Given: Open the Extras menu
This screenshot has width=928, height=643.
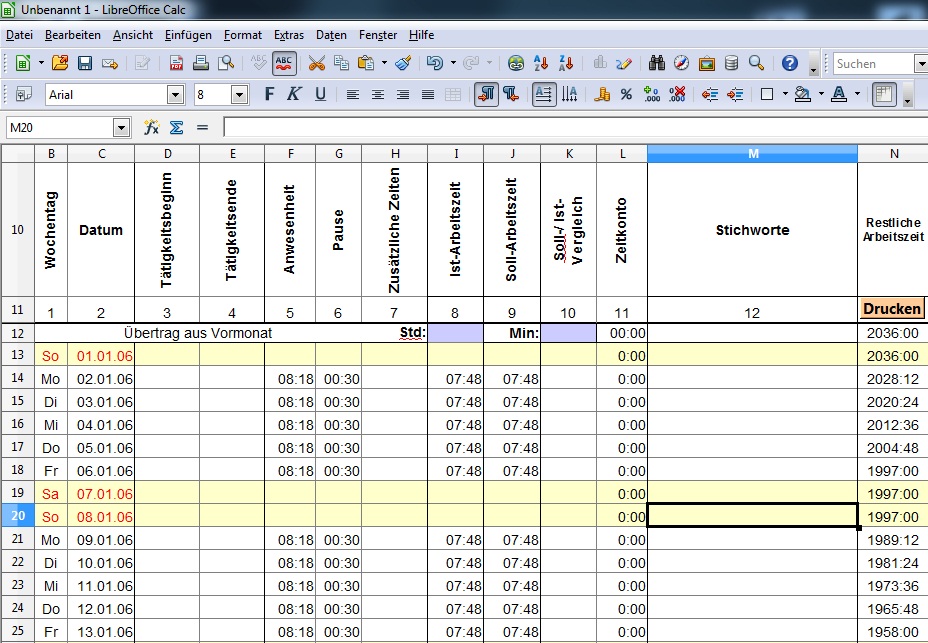Looking at the screenshot, I should [x=289, y=35].
